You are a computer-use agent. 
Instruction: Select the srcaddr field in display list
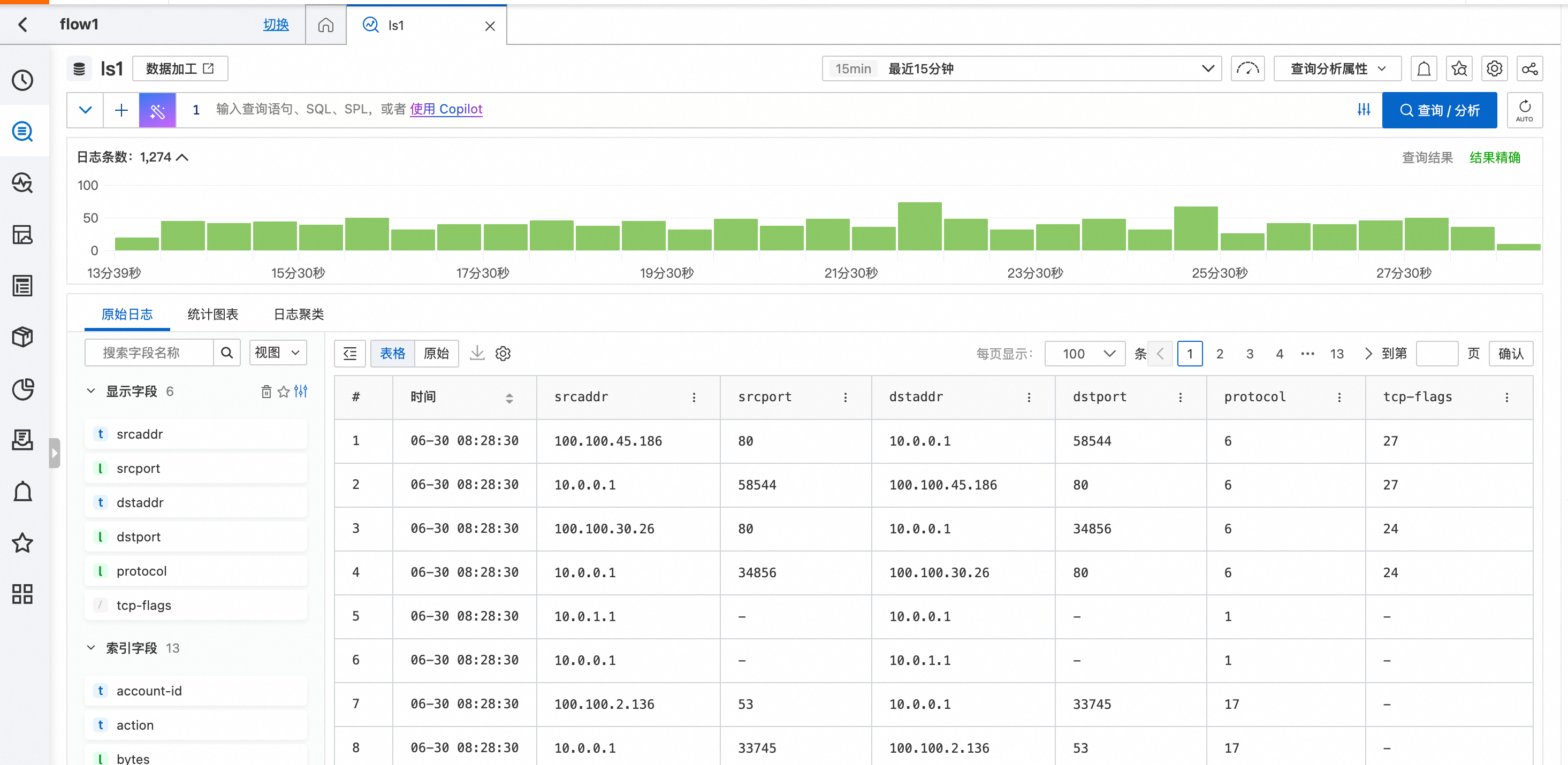[195, 434]
